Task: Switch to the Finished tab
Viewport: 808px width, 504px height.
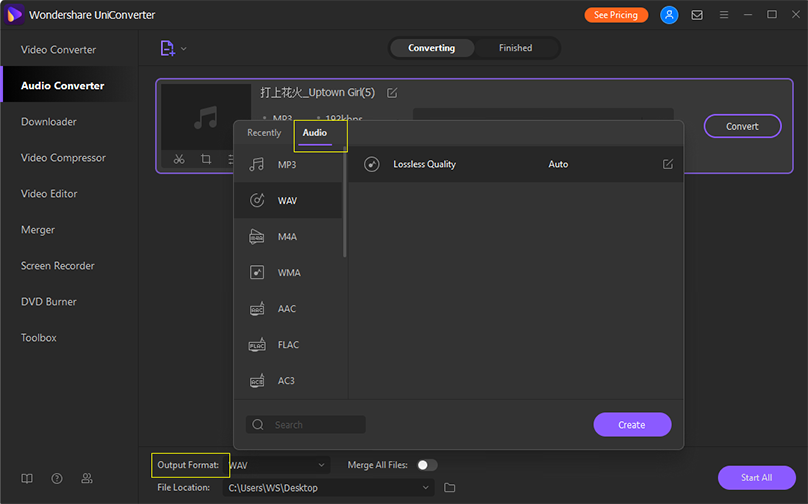Action: point(515,48)
